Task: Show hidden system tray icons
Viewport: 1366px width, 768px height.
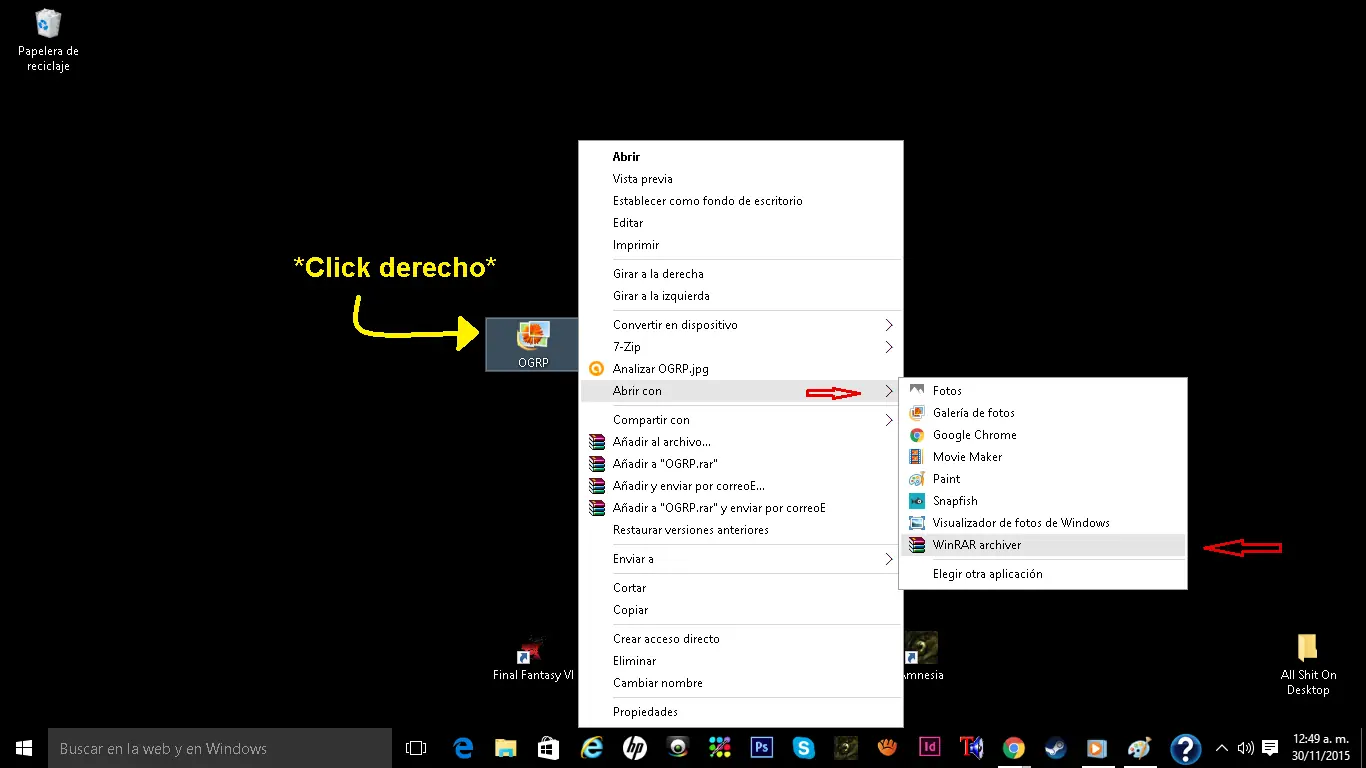Action: pyautogui.click(x=1221, y=748)
